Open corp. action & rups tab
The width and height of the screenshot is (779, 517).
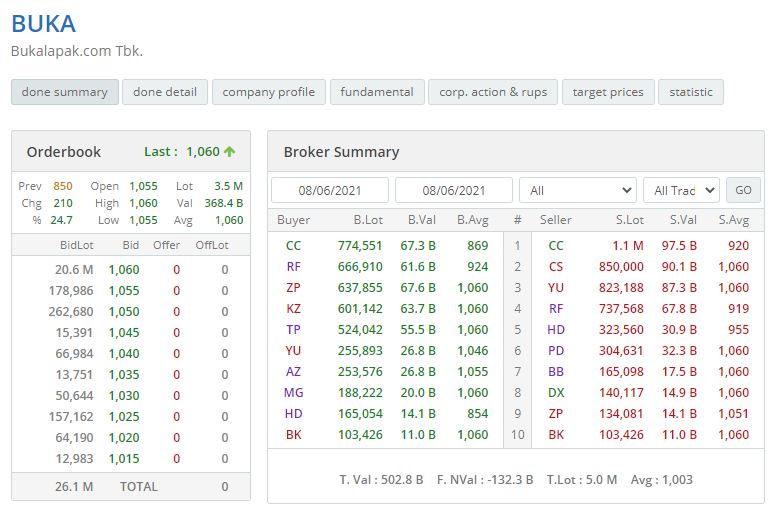click(493, 92)
